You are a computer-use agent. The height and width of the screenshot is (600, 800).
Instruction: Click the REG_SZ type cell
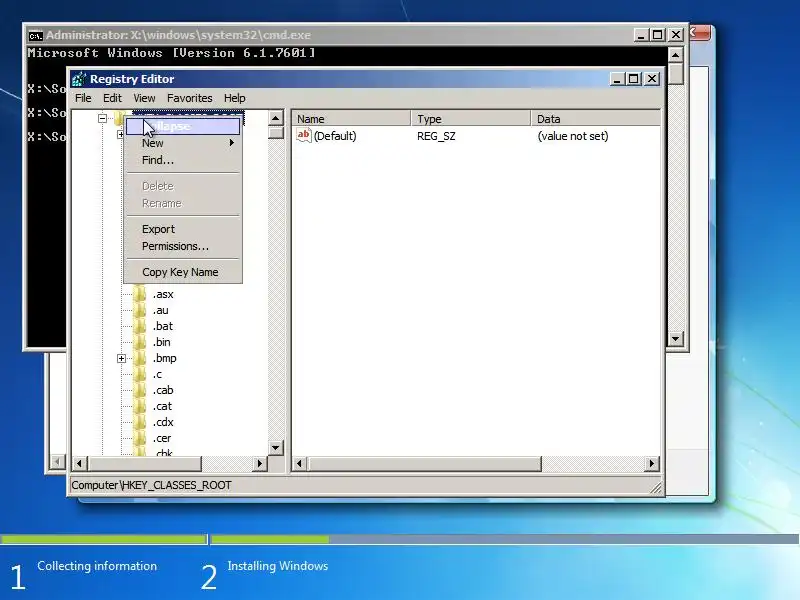point(436,136)
